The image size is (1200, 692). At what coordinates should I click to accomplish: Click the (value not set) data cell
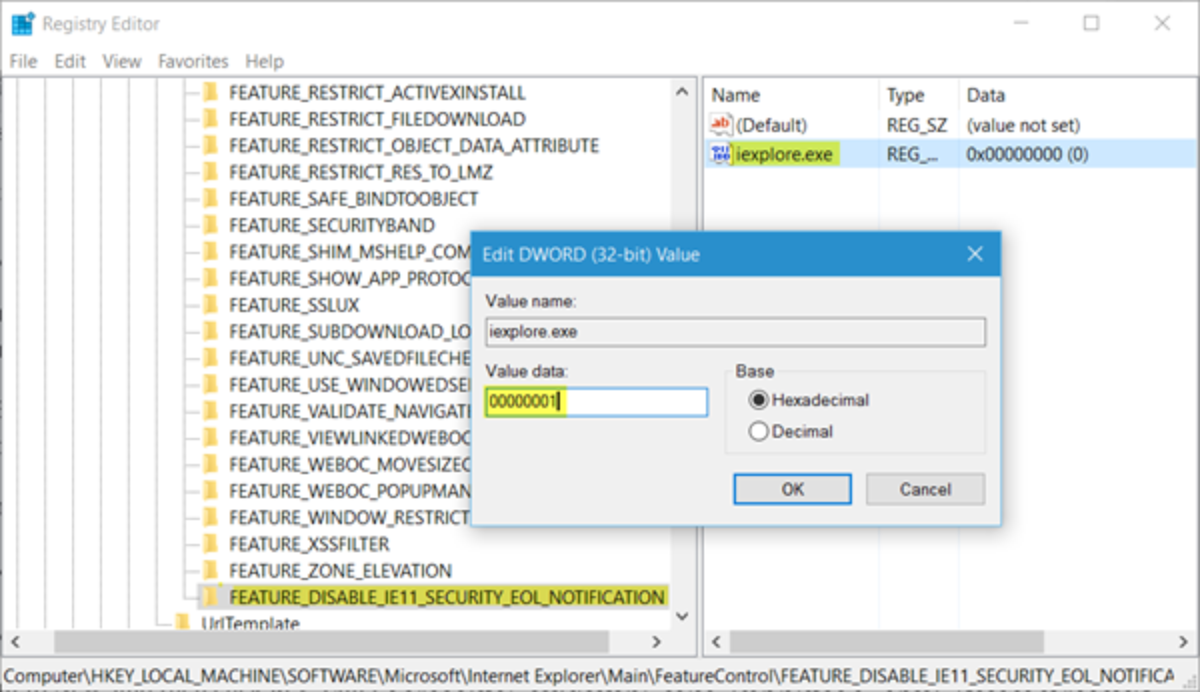(1023, 126)
